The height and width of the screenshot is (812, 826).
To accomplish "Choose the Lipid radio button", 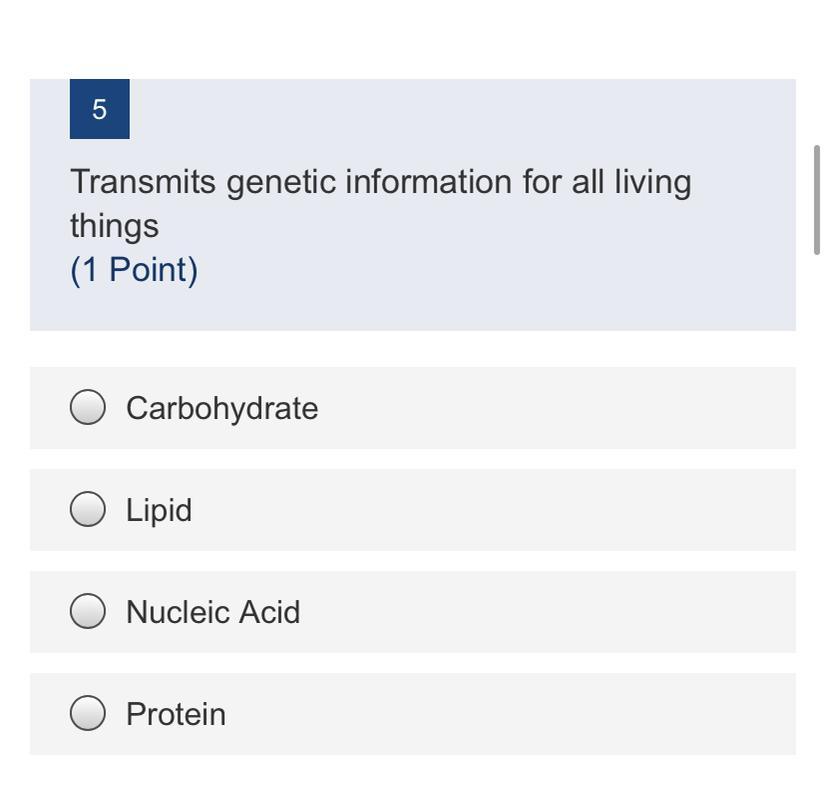I will 88,510.
